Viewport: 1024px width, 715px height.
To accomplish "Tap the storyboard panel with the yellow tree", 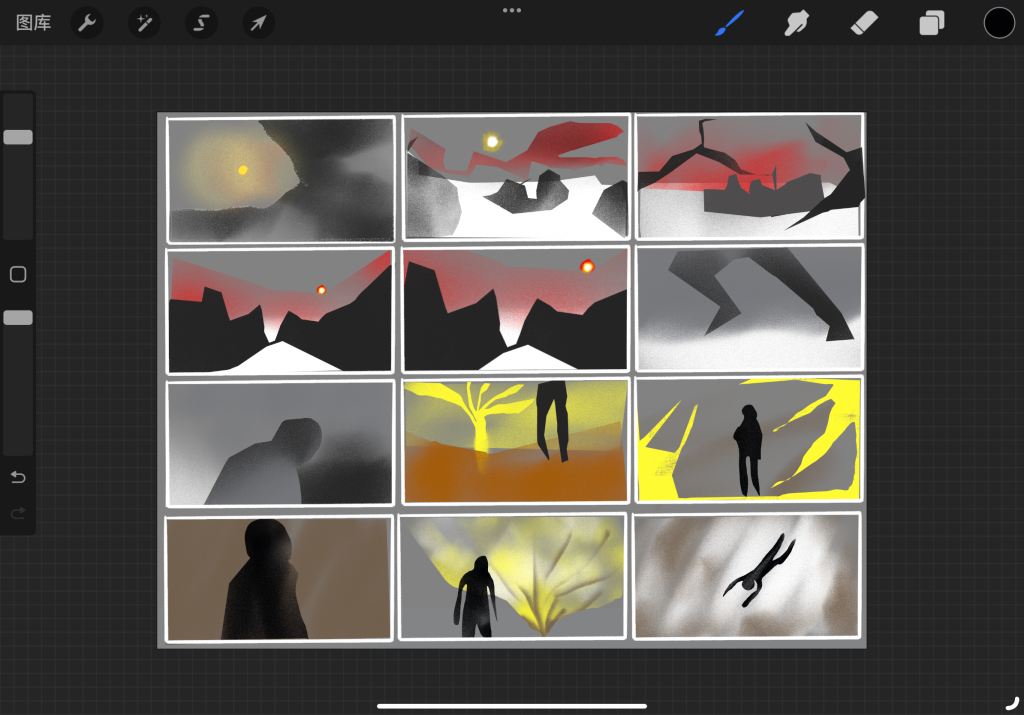I will tap(515, 441).
